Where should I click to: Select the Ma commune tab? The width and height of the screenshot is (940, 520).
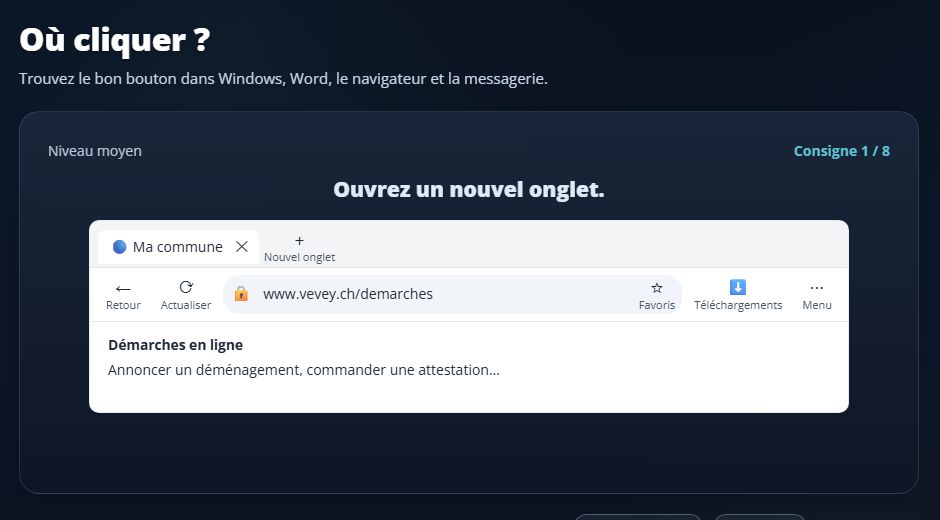click(178, 247)
